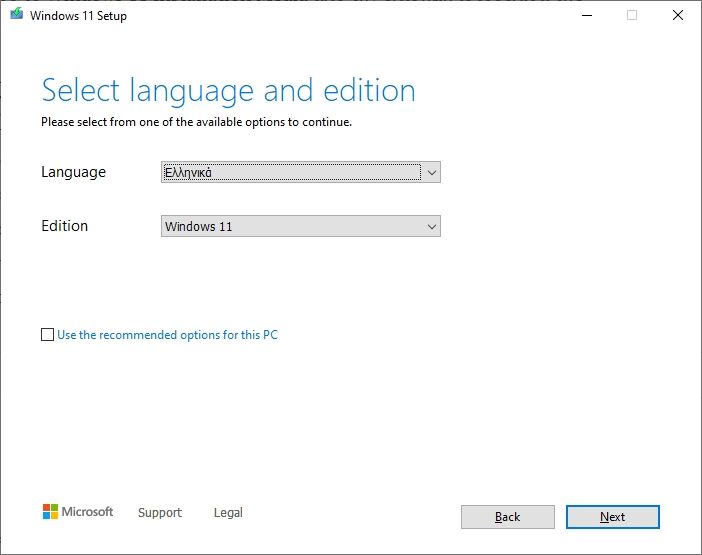Click the 'Select language and edition' heading
This screenshot has height=555, width=702.
point(228,91)
